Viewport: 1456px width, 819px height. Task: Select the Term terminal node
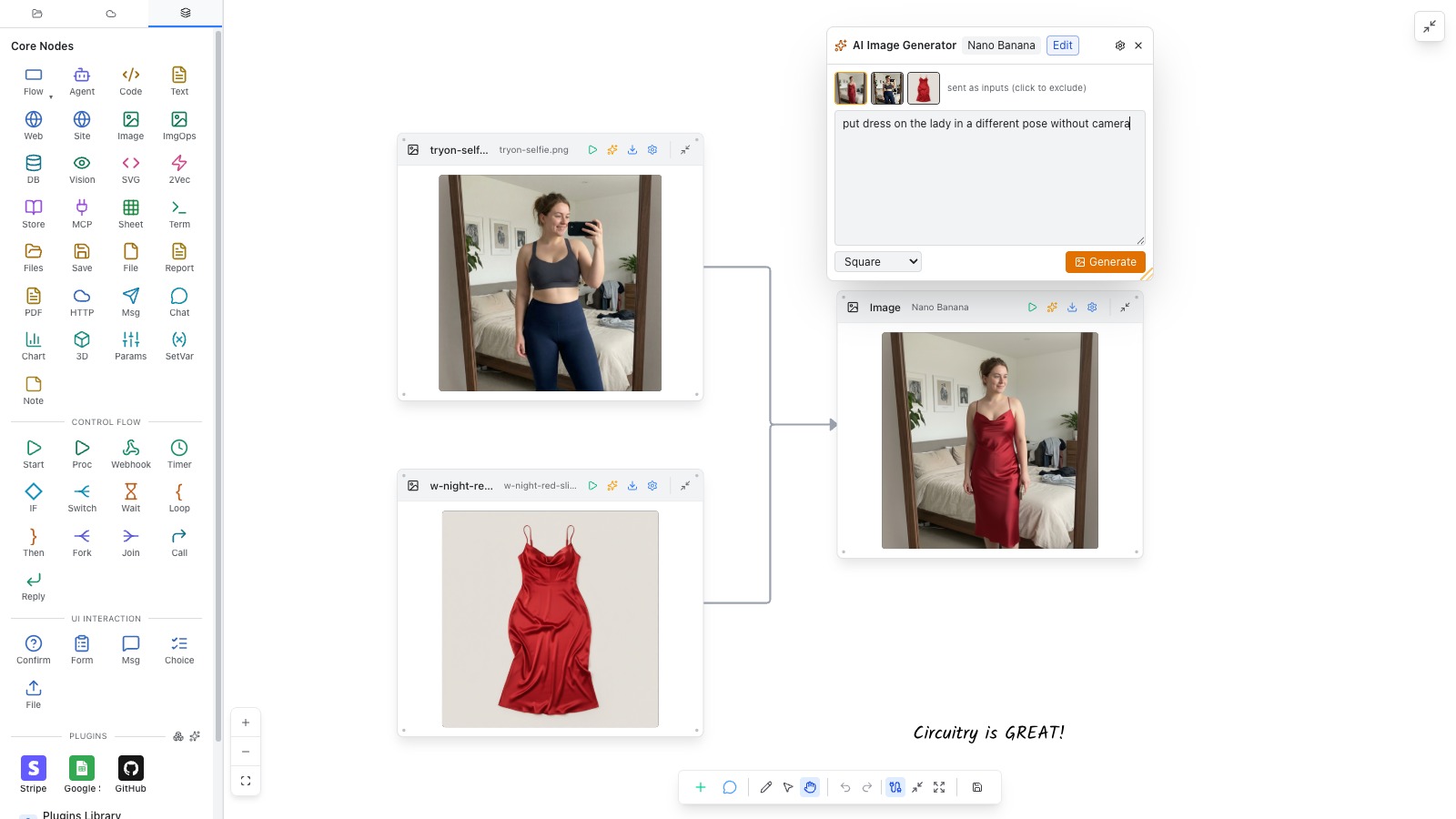[179, 214]
